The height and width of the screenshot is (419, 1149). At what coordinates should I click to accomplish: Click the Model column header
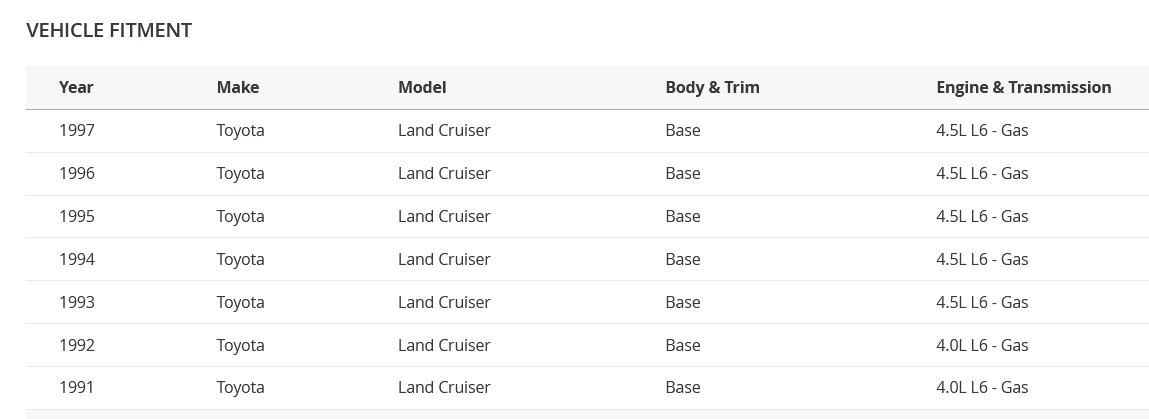422,87
